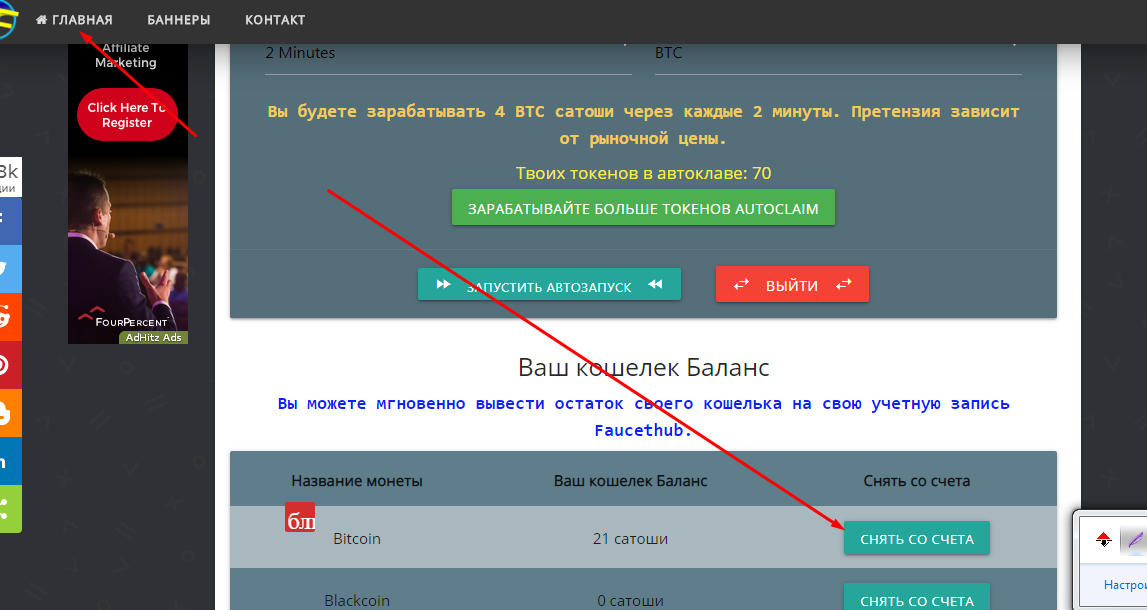This screenshot has width=1147, height=610.
Task: Pin the page with the Pinterest icon
Action: (x=9, y=365)
